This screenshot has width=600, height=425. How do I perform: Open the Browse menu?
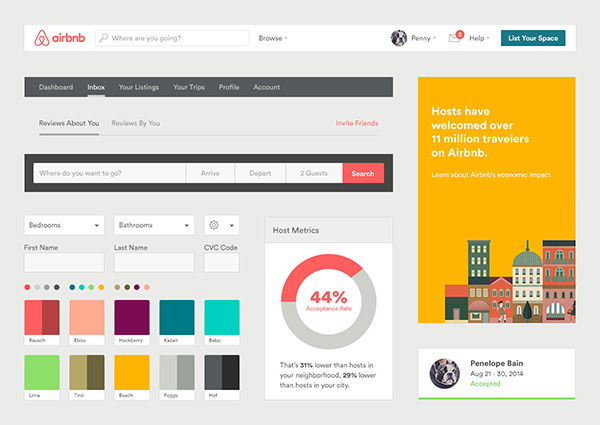click(x=272, y=38)
